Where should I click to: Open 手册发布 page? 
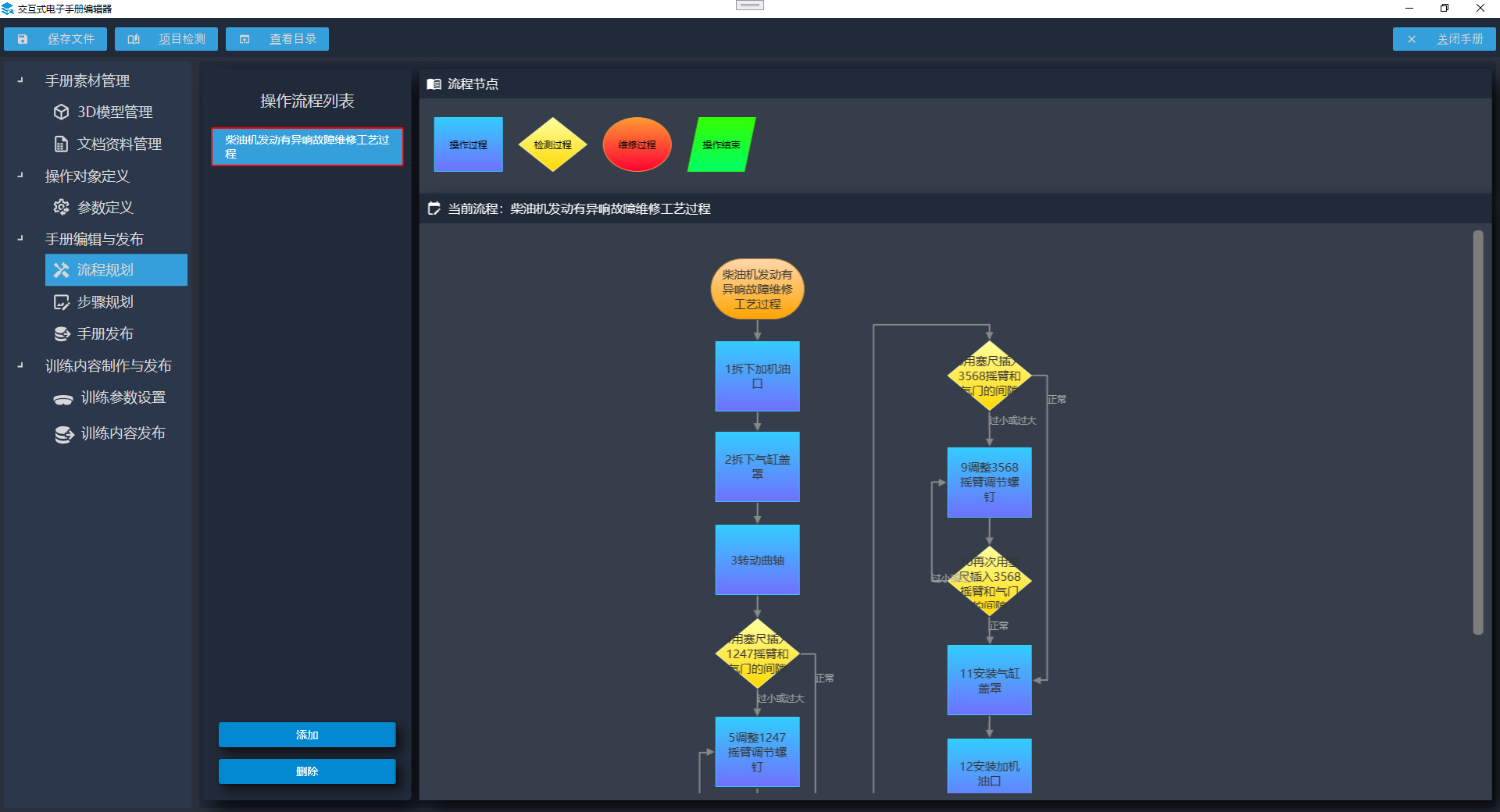tap(105, 334)
